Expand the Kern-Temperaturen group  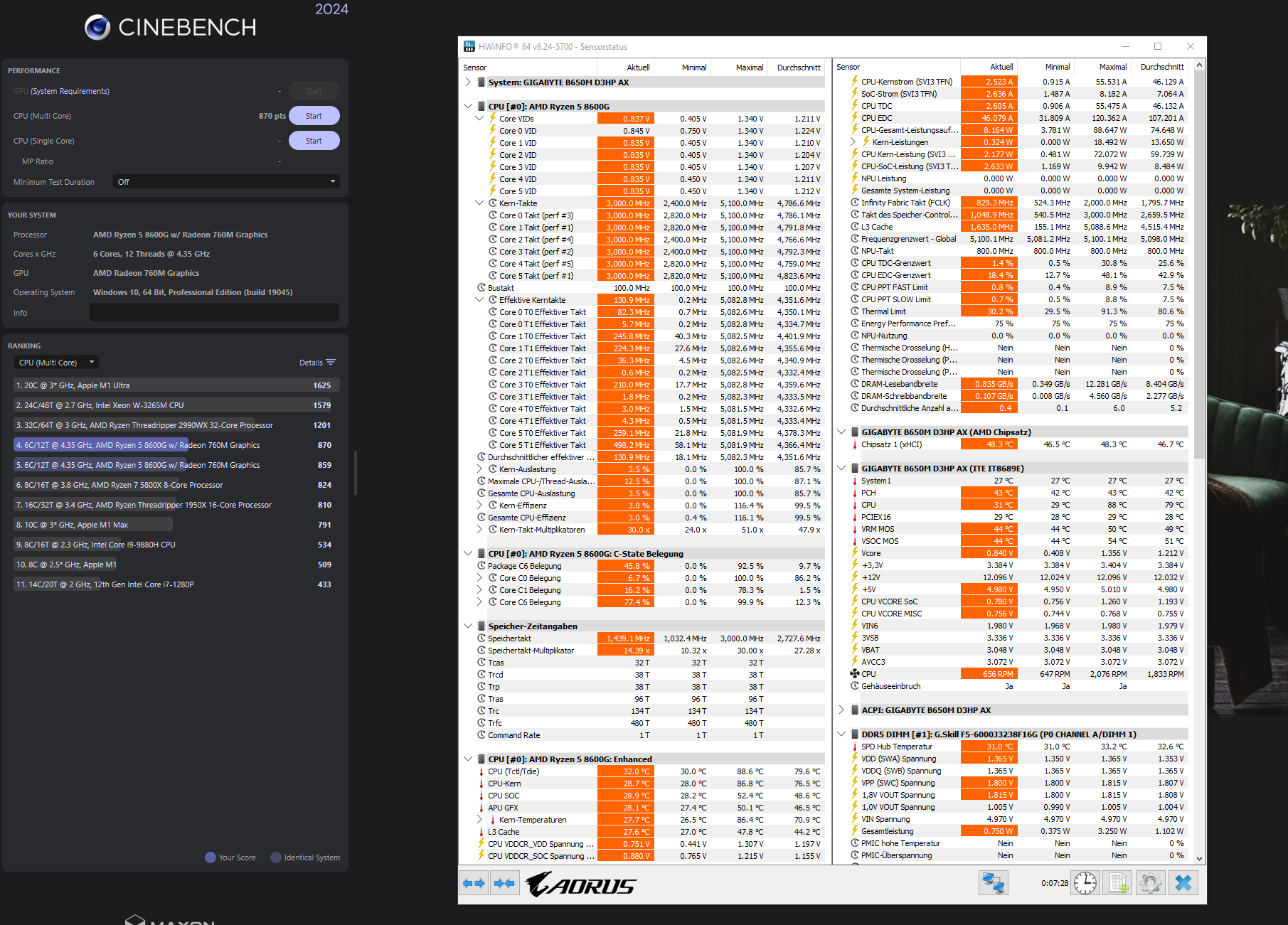479,820
